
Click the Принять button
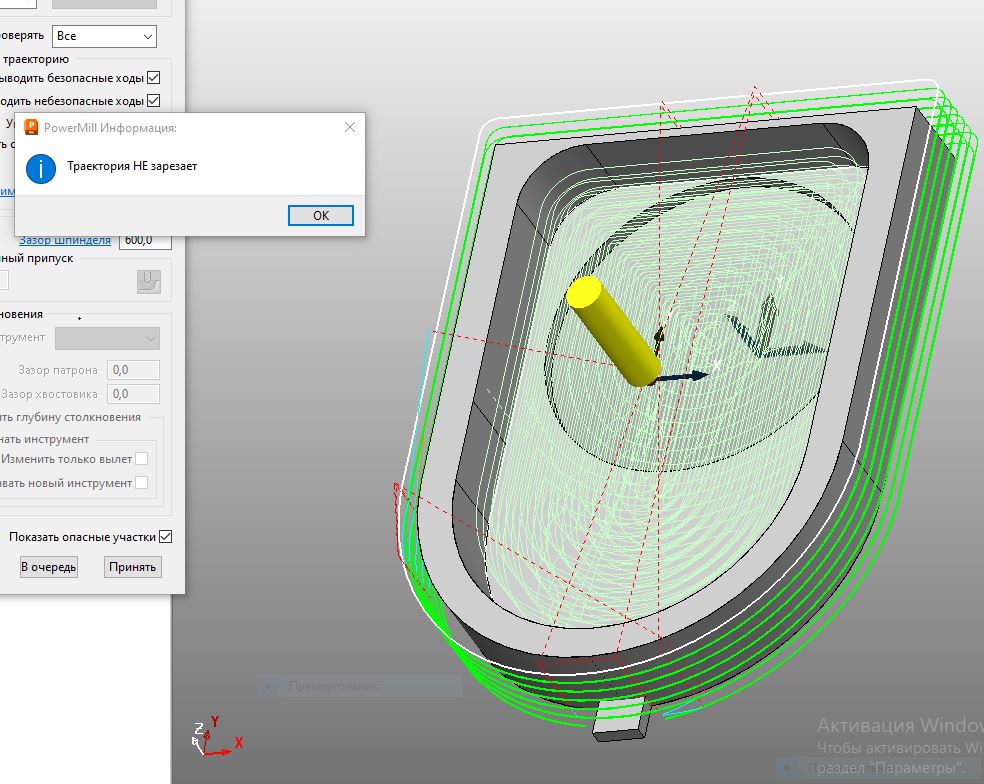[x=132, y=567]
